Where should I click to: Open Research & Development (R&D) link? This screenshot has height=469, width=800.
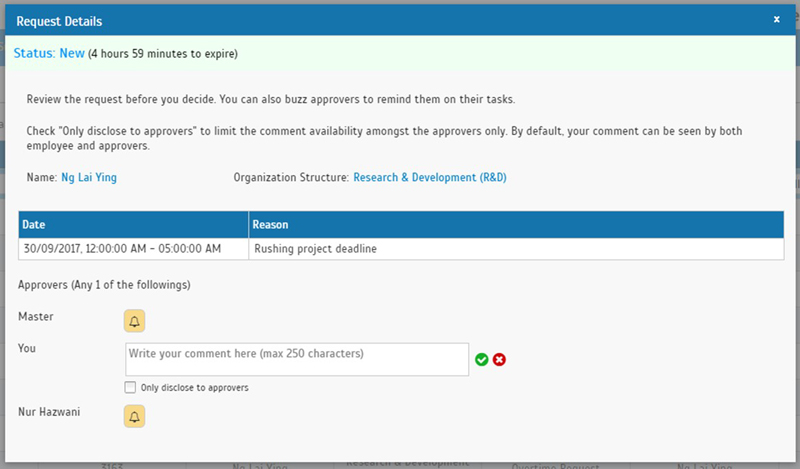[430, 178]
